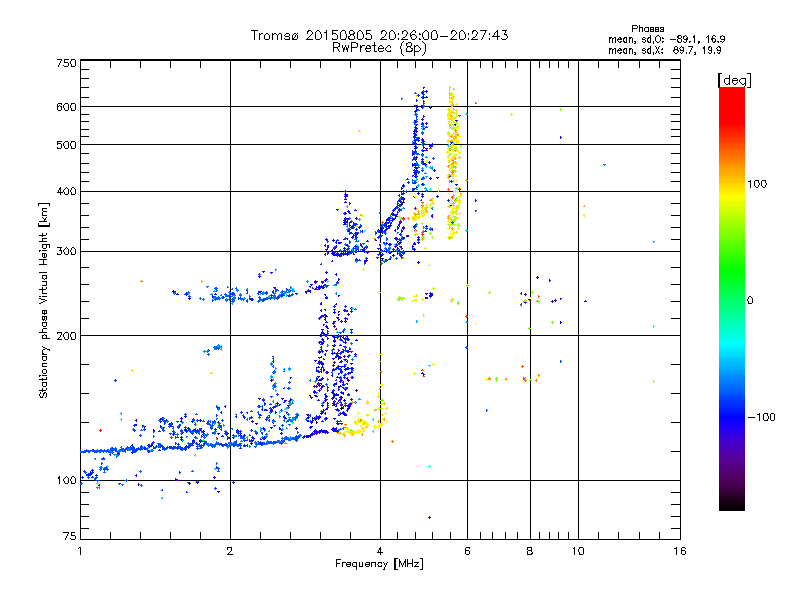Screen dimensions: 800x600
Task: Click the y-axis tick label '750'
Action: (x=66, y=63)
